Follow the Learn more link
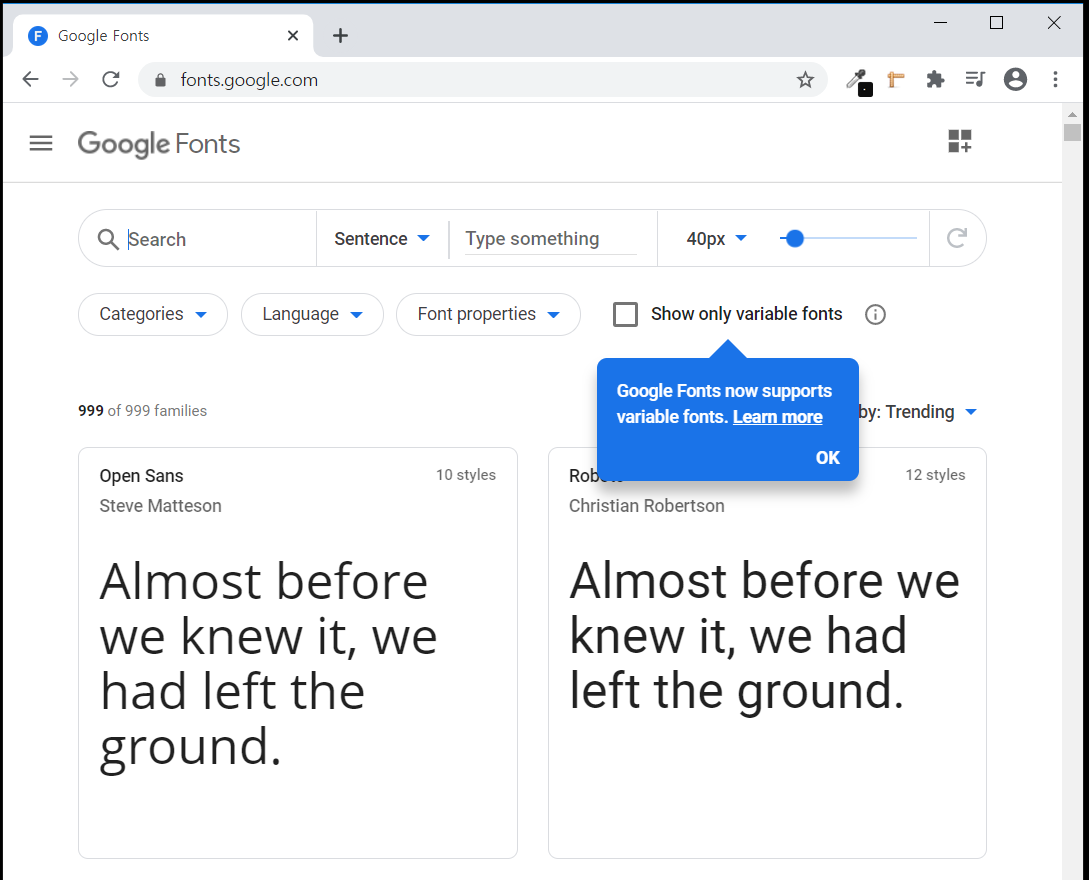 (777, 417)
